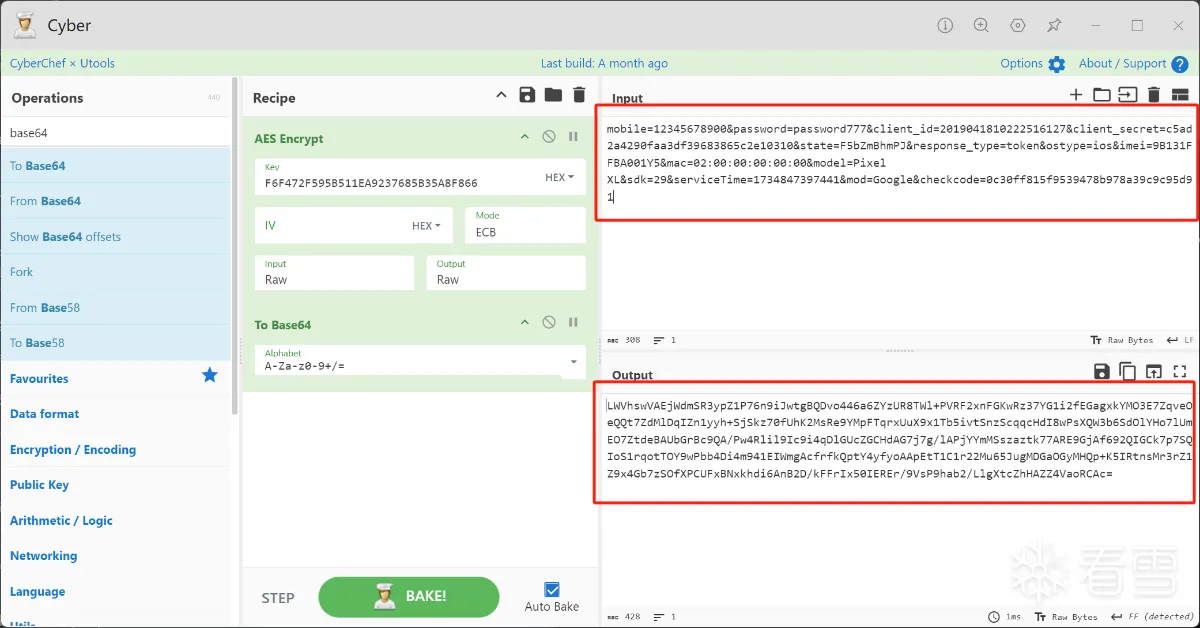Toggle the Auto Bake checkbox
1200x628 pixels.
pos(552,590)
